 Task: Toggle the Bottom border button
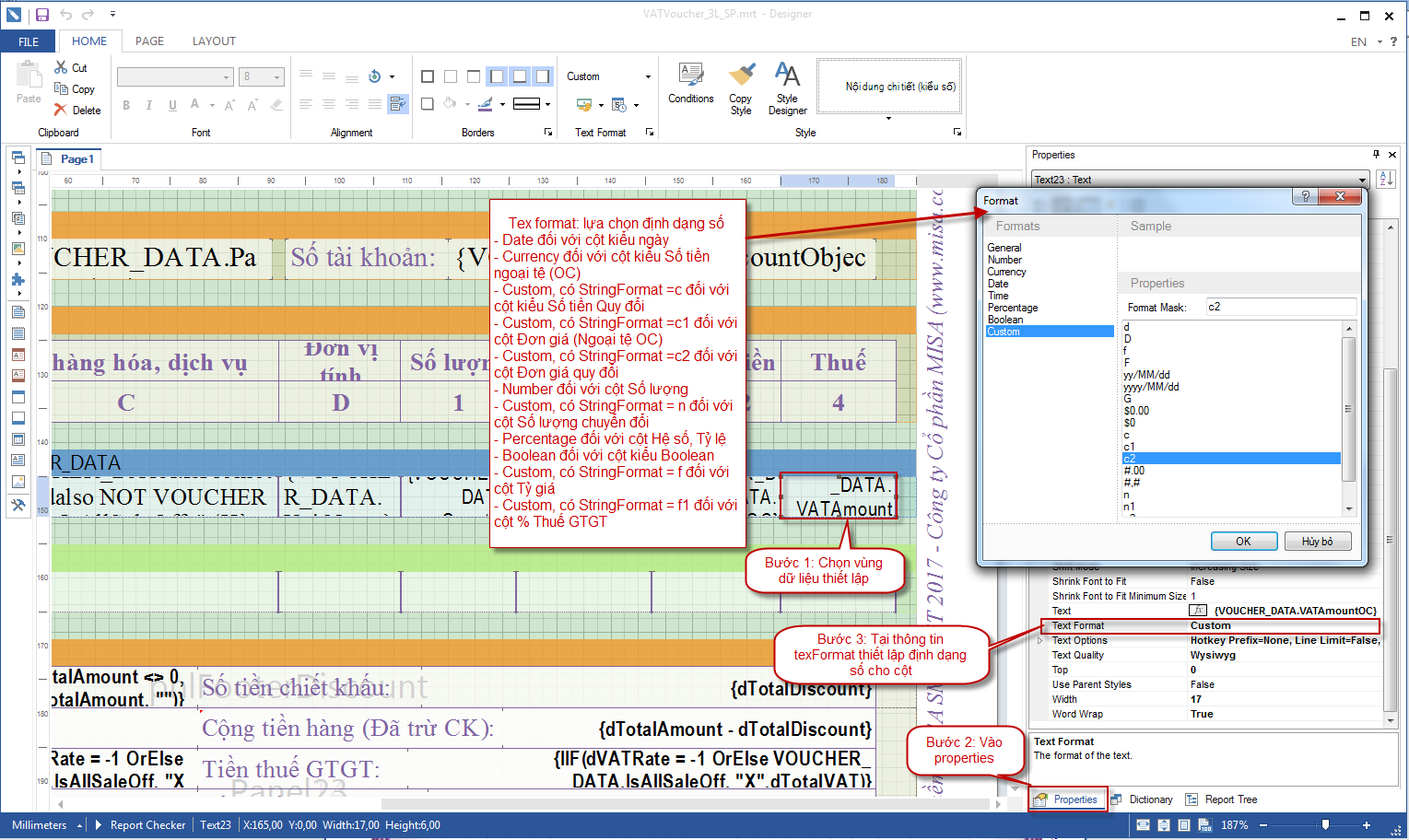(x=520, y=76)
